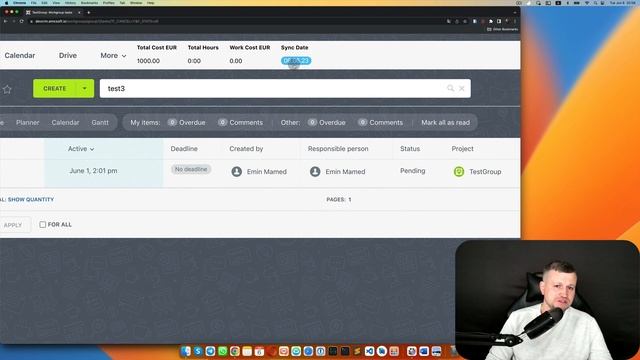The image size is (640, 360).
Task: Go back in Chrome browser
Action: coord(5,21)
